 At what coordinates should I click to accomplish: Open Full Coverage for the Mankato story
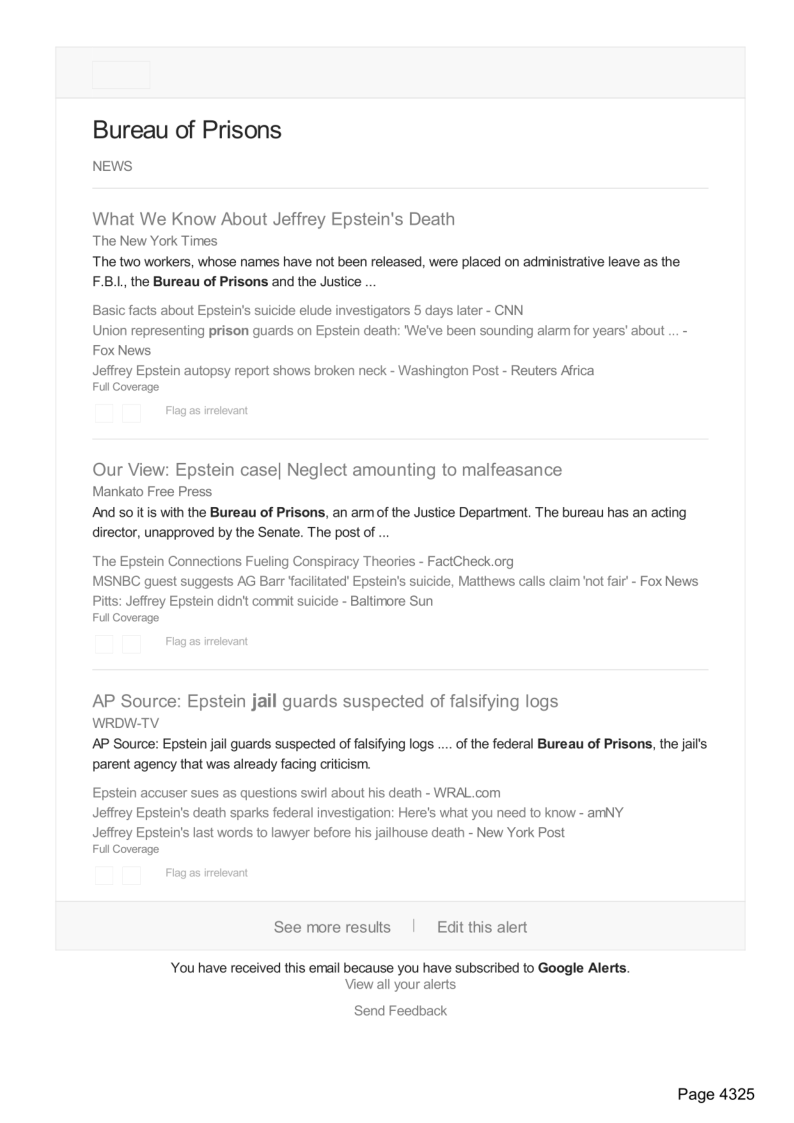pos(125,618)
